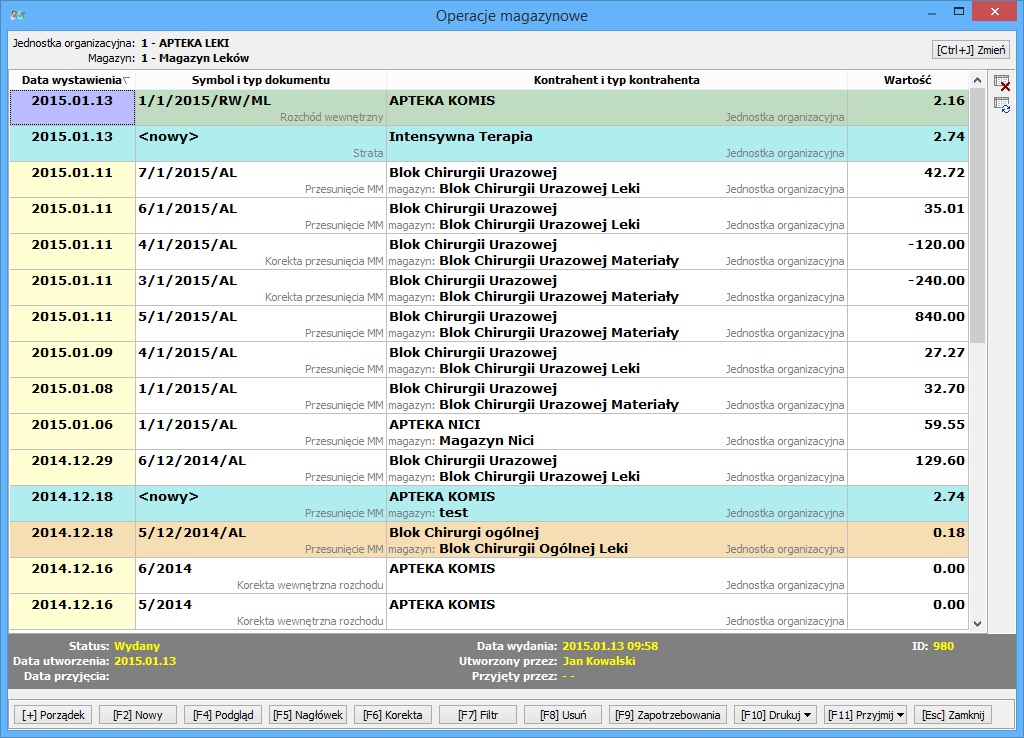Open the [F11] Przyjmij dropdown
The height and width of the screenshot is (738, 1024).
tap(865, 715)
